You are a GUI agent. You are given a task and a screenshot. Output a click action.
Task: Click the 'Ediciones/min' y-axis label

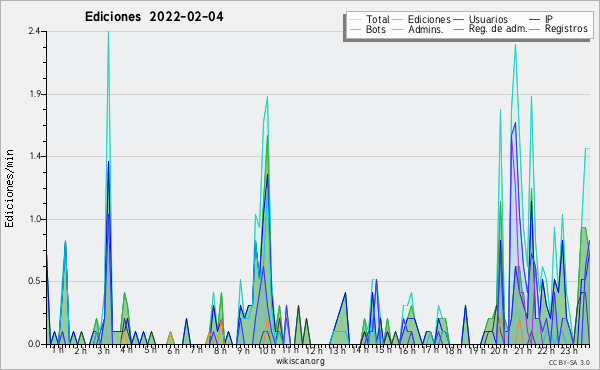click(9, 188)
